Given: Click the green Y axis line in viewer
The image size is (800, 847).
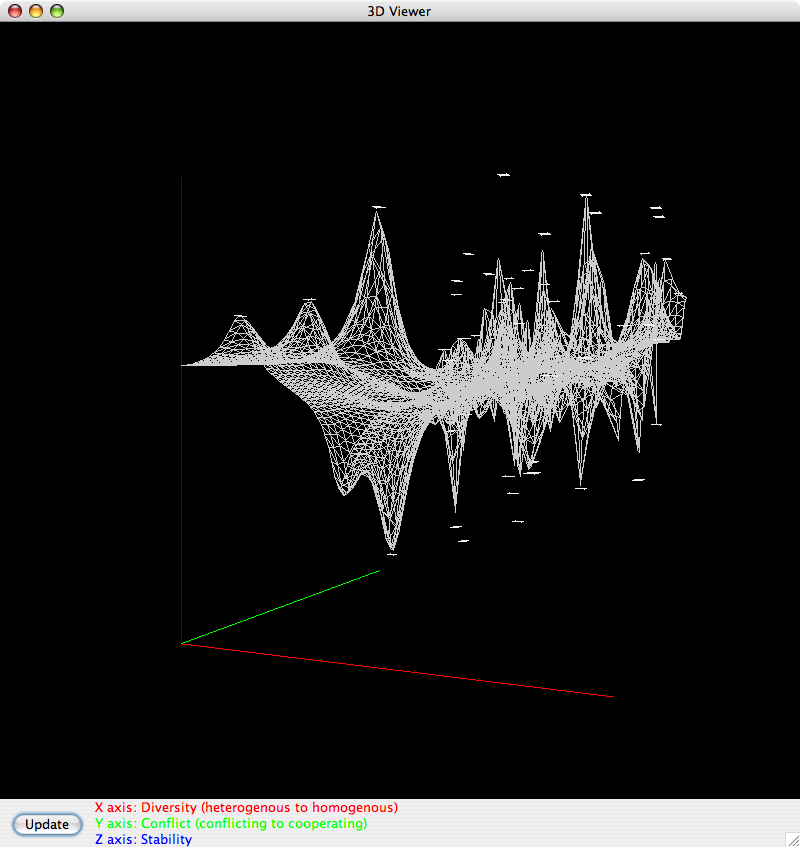Looking at the screenshot, I should coord(280,607).
